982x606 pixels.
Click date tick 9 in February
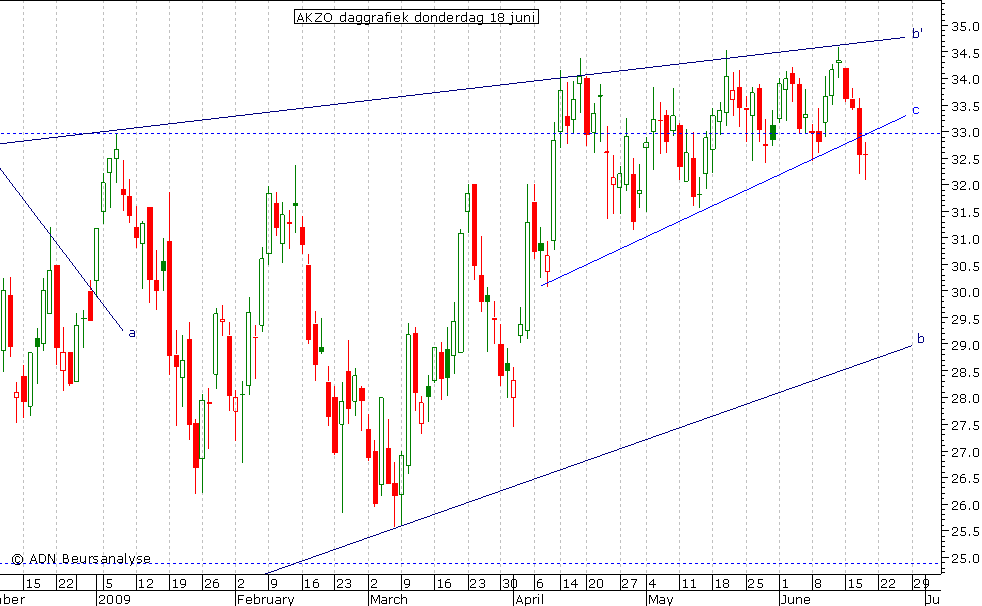click(274, 583)
